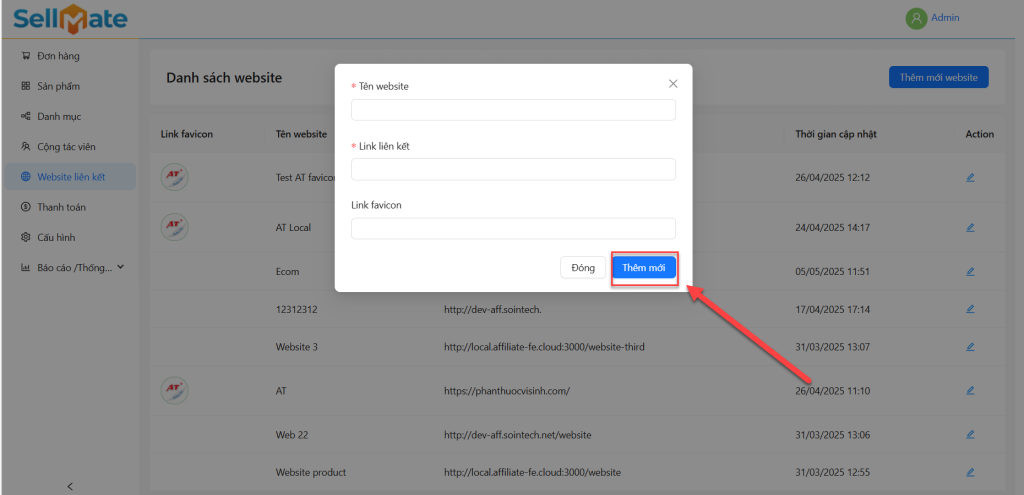Select Danh mục from sidebar
Screen dimensions: 1024x495
pyautogui.click(x=58, y=117)
